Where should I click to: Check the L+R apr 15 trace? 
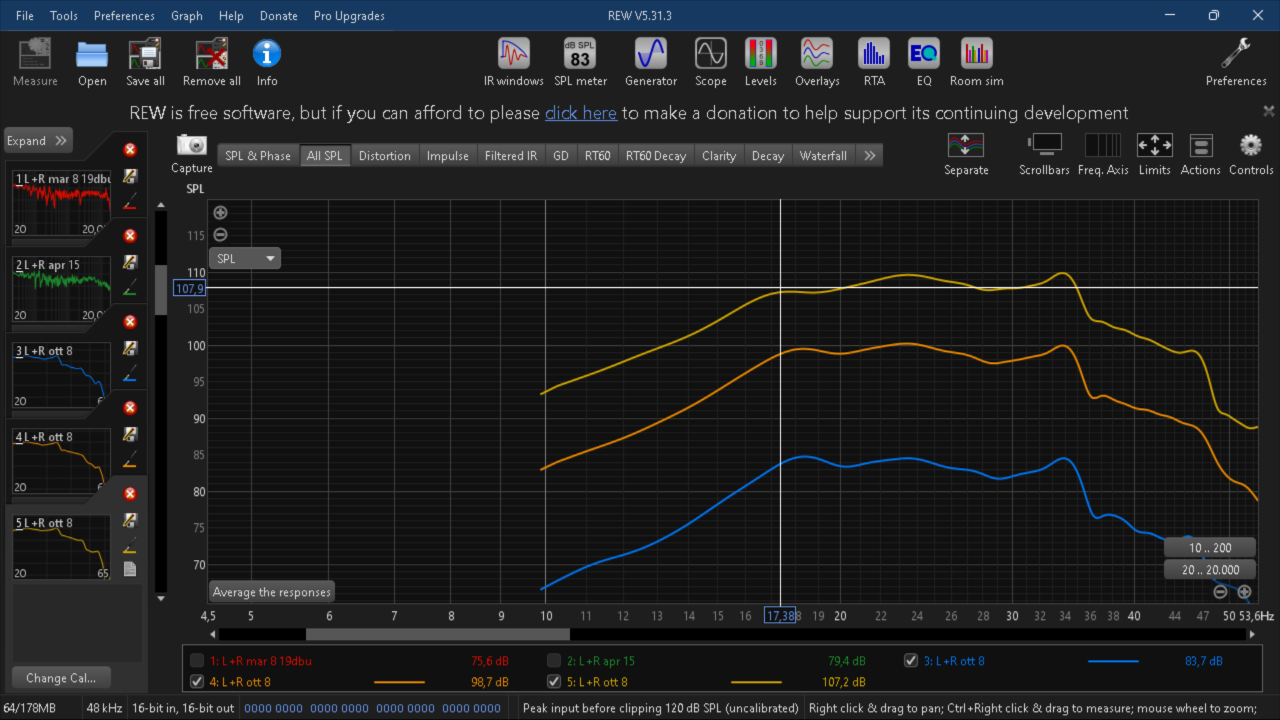point(554,660)
